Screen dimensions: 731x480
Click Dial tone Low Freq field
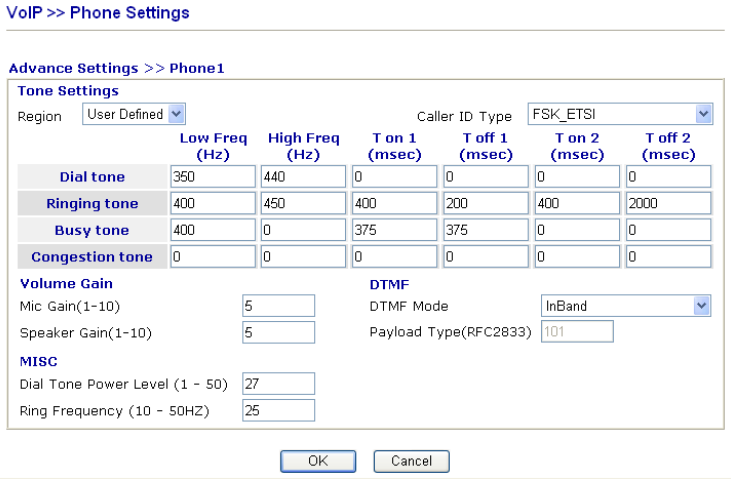(212, 177)
